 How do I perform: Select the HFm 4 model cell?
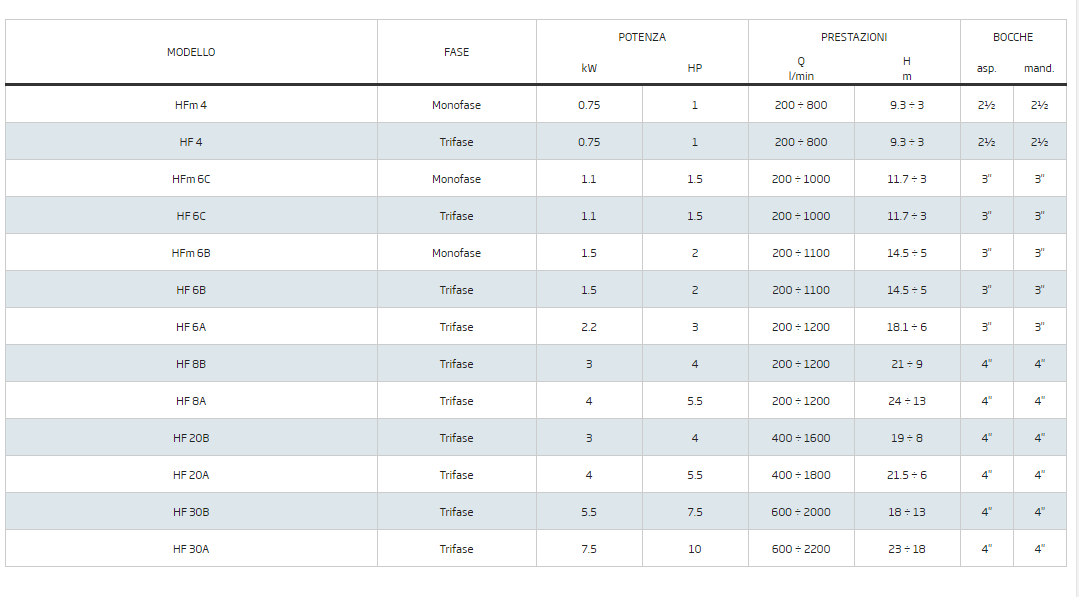pos(191,105)
